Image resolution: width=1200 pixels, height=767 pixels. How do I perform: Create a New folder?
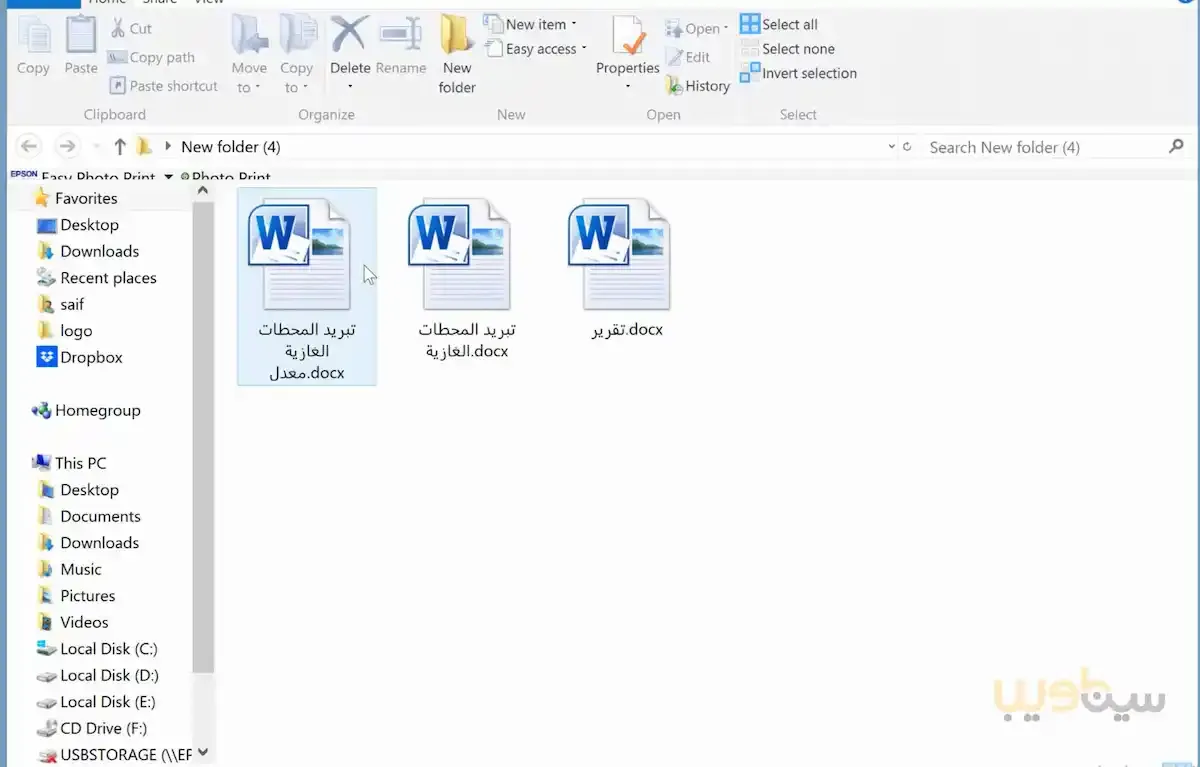tap(457, 55)
